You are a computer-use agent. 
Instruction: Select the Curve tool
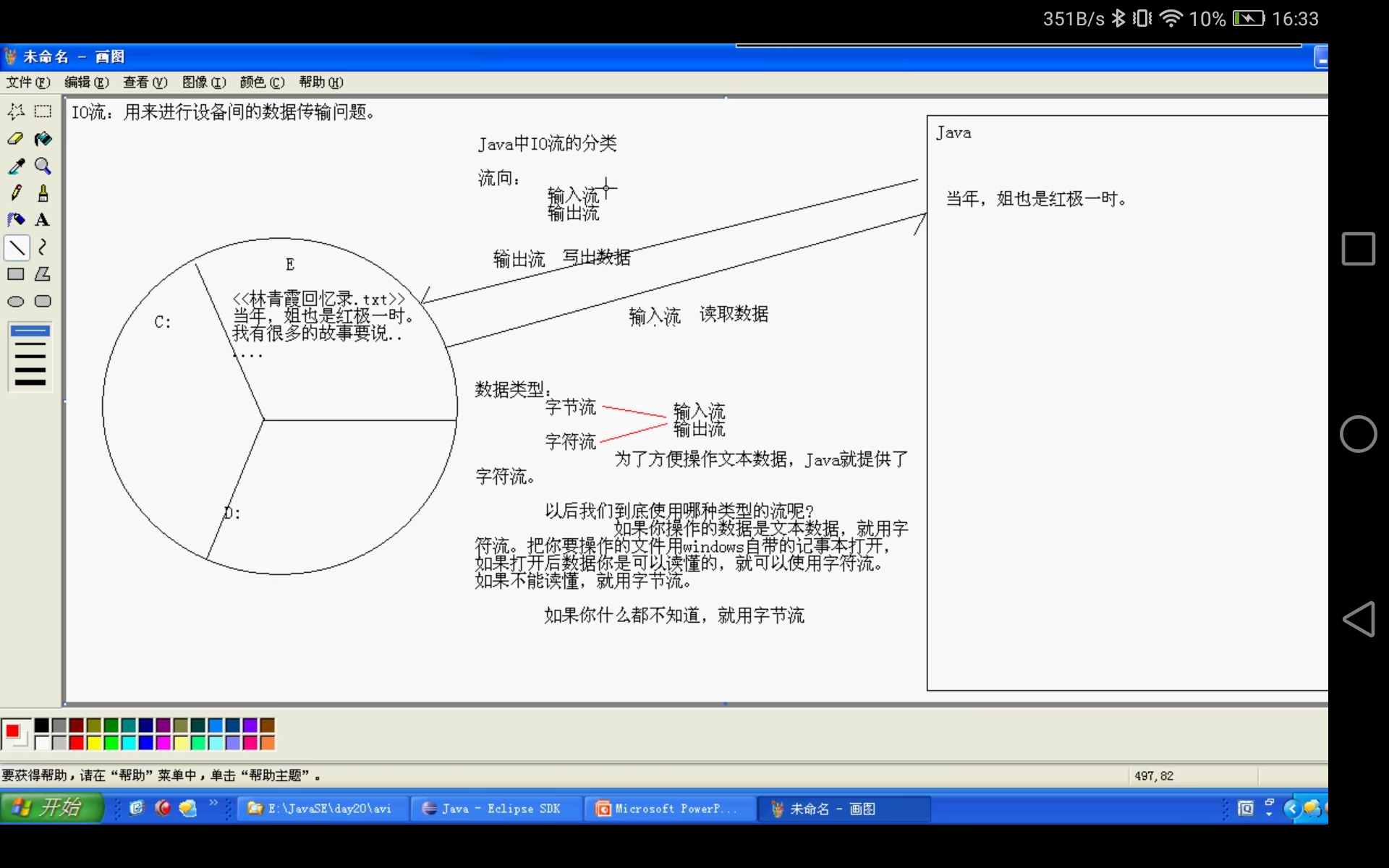click(x=43, y=247)
